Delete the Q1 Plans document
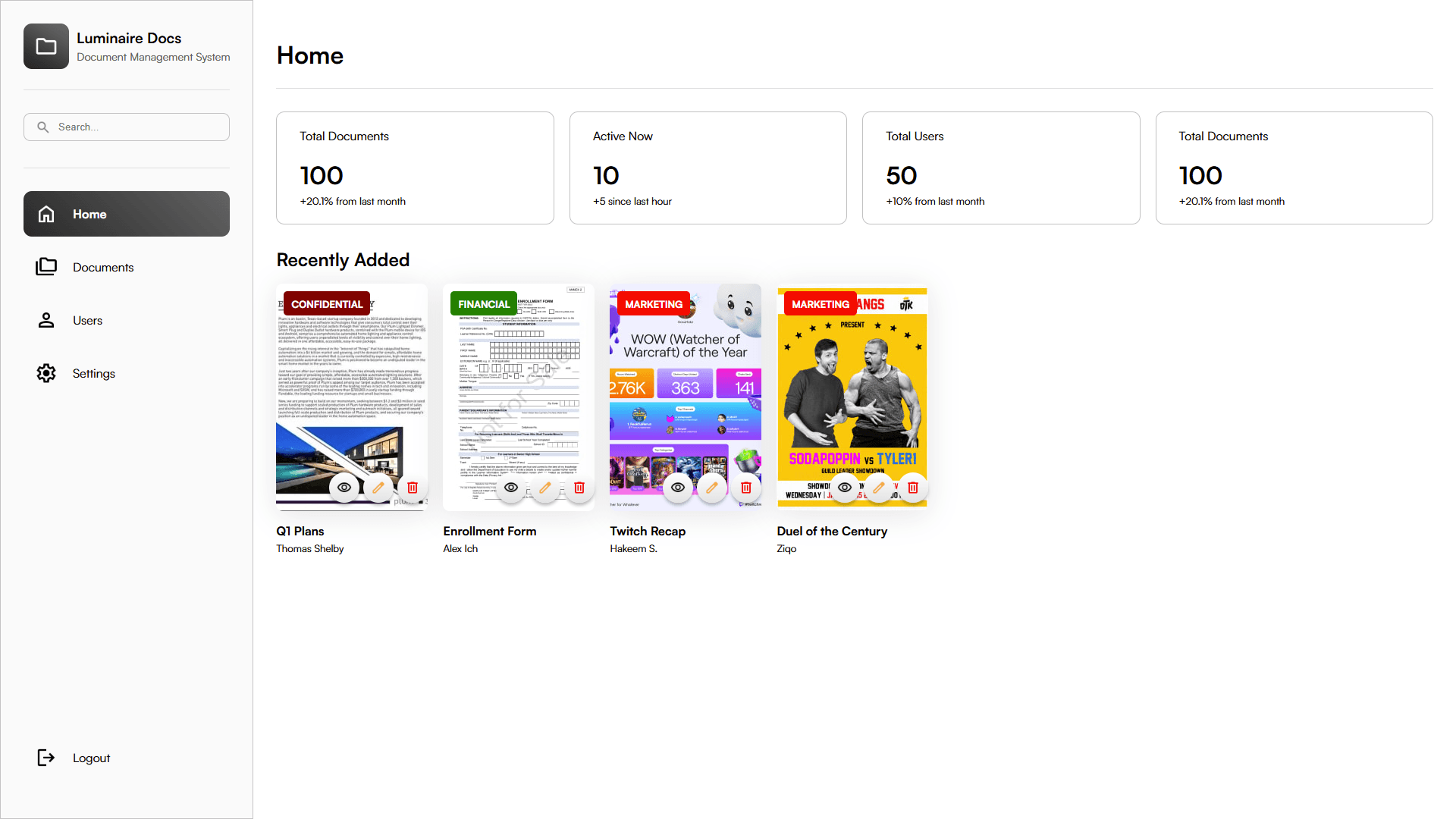This screenshot has height=819, width=1456. coord(413,488)
